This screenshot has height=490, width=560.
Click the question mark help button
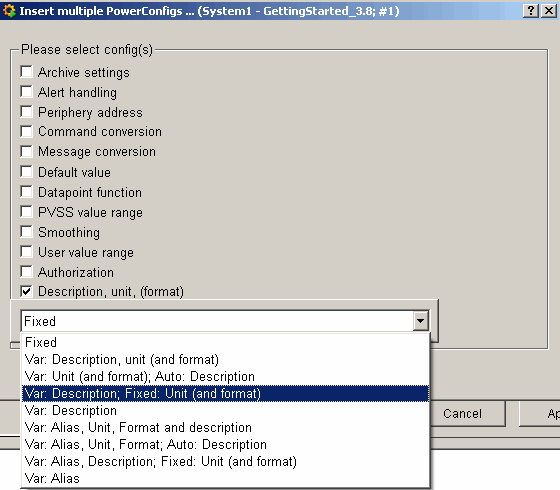pos(531,11)
